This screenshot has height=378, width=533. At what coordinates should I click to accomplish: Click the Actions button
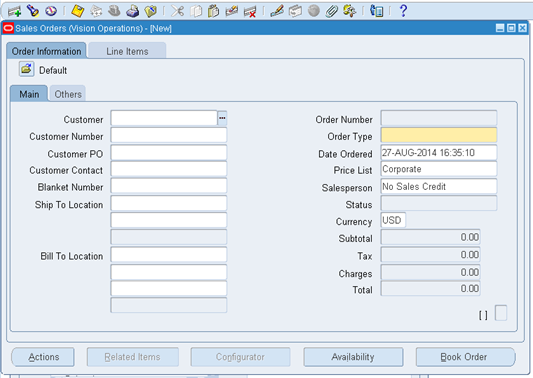[x=43, y=357]
